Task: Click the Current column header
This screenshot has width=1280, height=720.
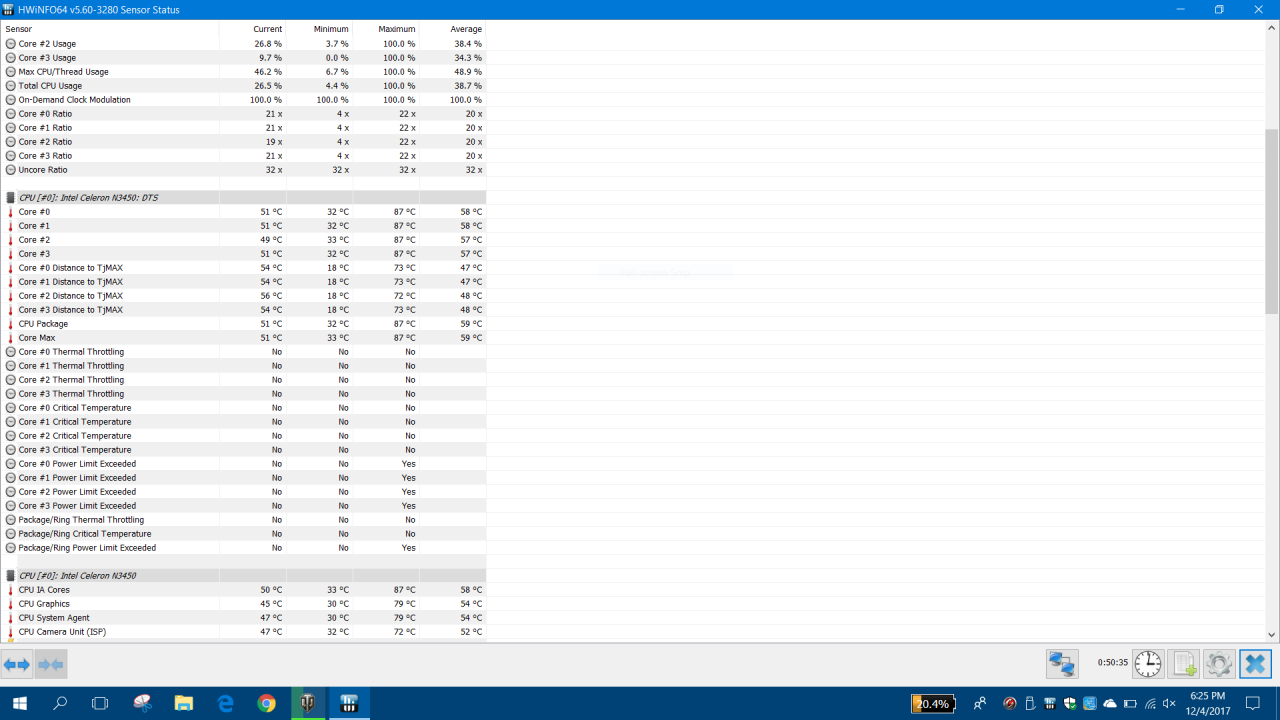Action: pyautogui.click(x=253, y=29)
